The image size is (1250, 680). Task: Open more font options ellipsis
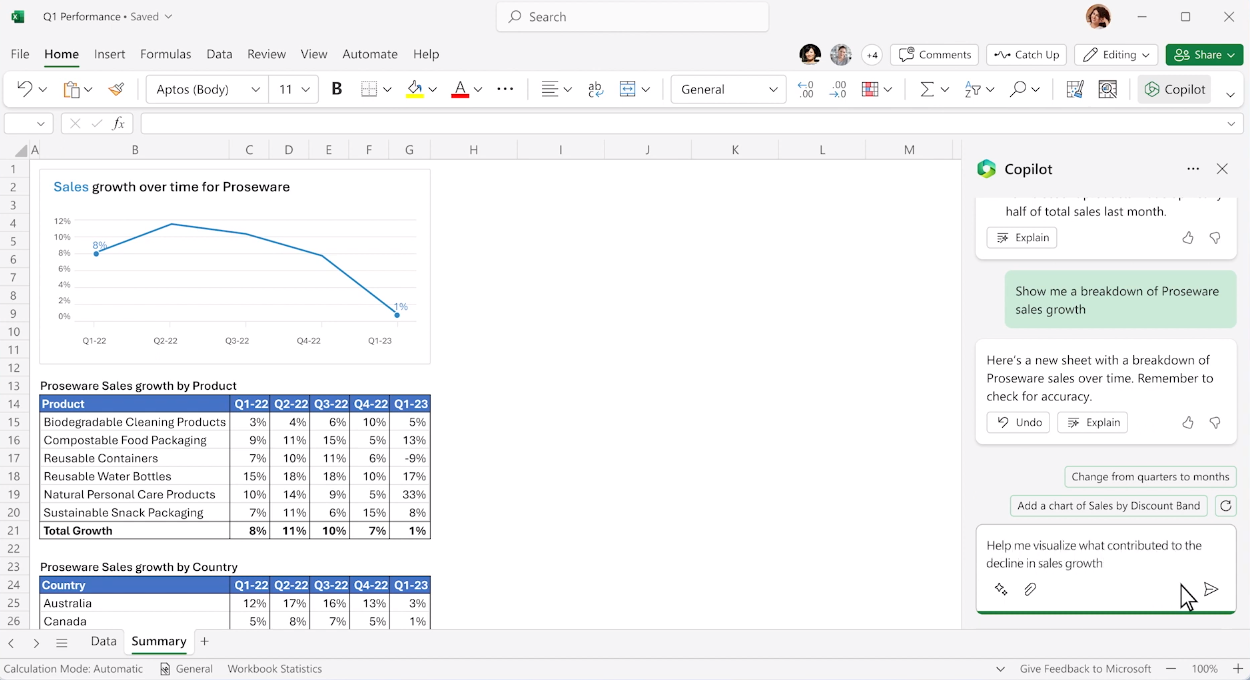click(505, 89)
